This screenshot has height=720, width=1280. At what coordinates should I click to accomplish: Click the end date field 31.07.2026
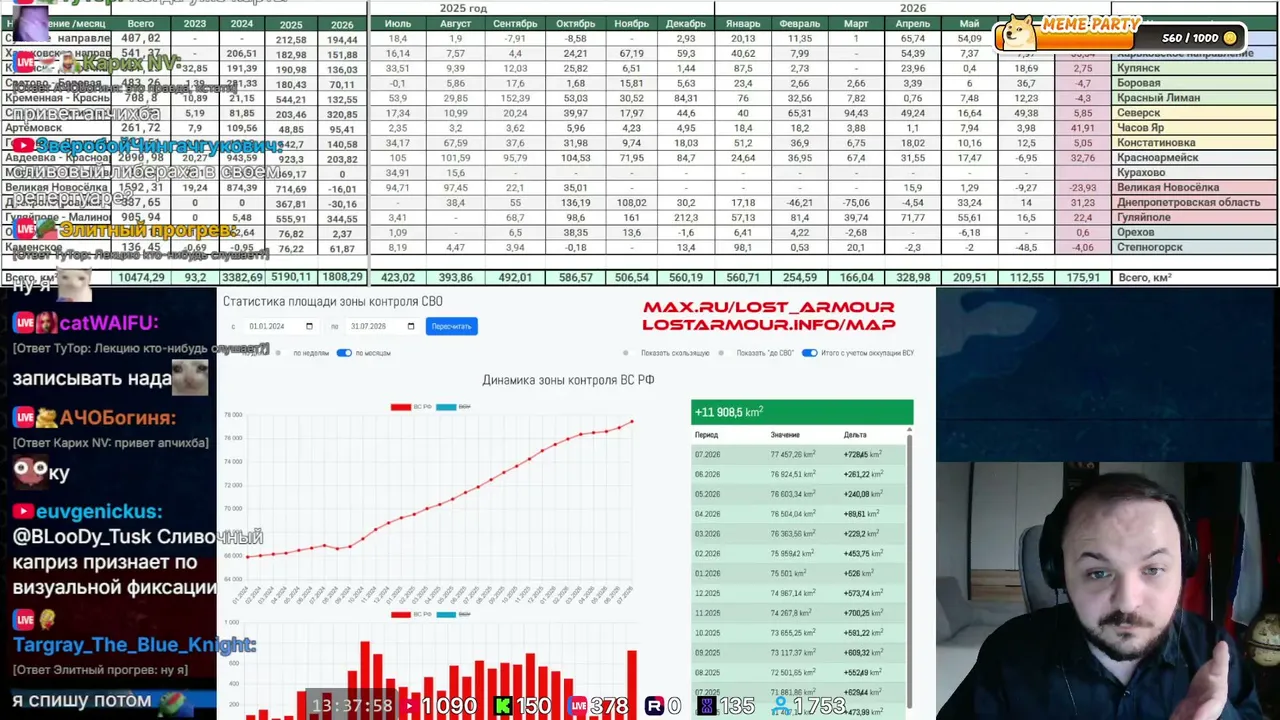click(381, 326)
